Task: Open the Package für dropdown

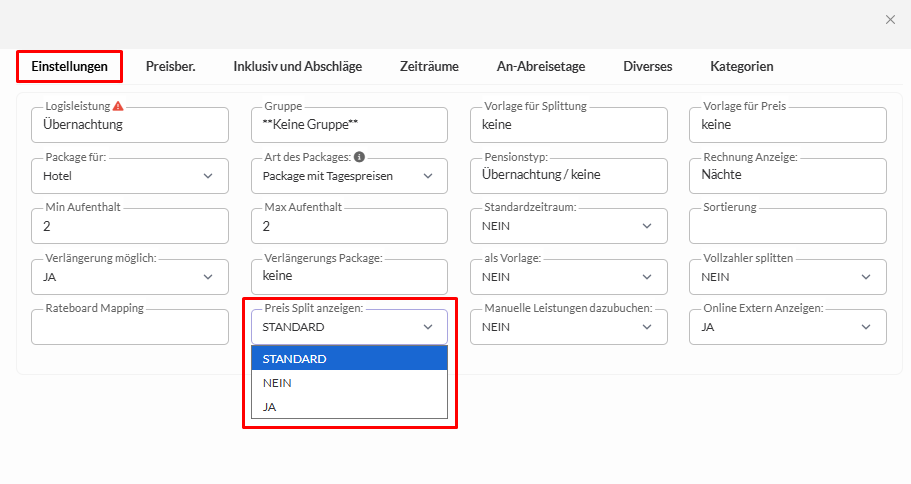Action: 129,176
